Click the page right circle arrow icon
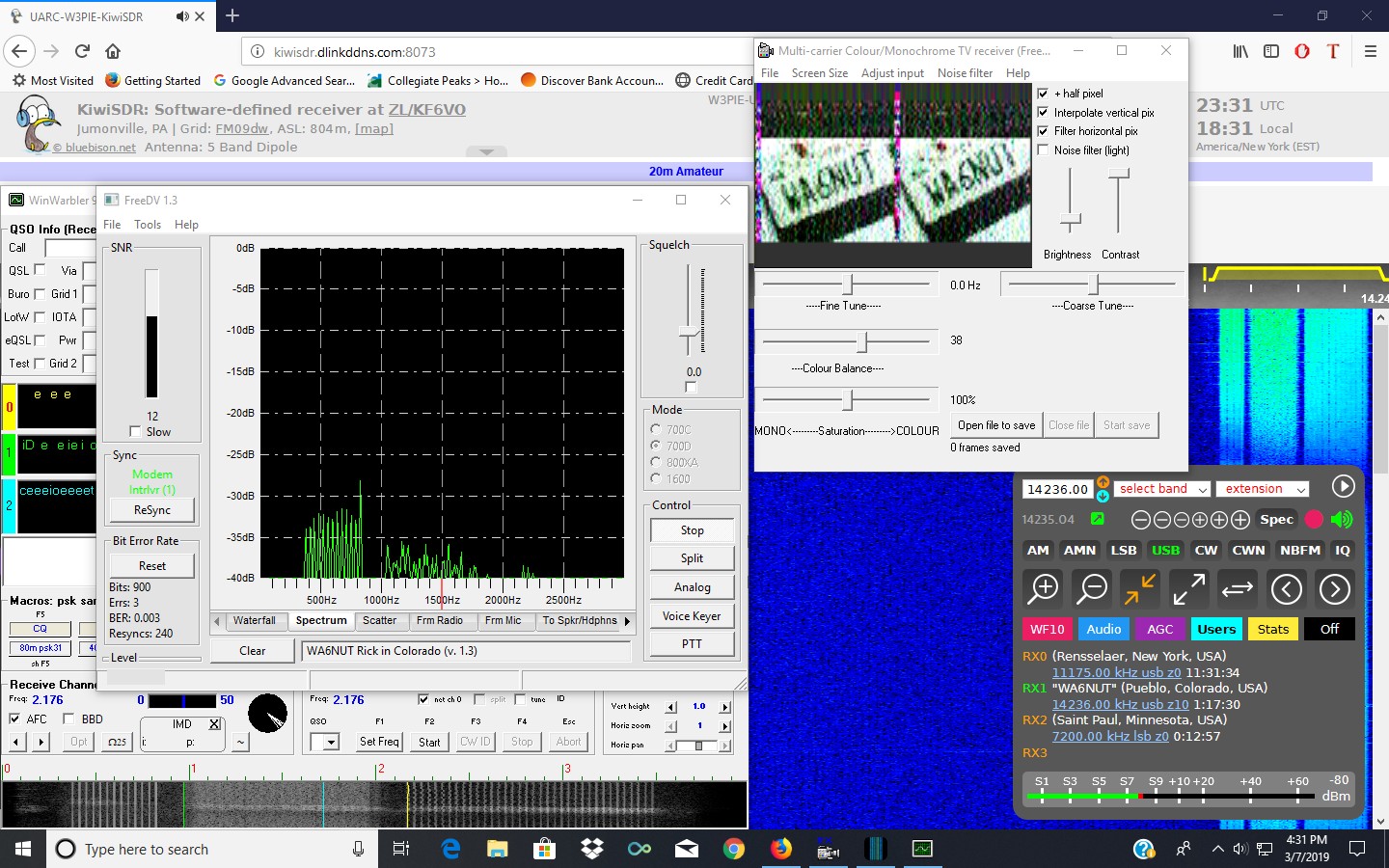The height and width of the screenshot is (868, 1389). [x=1335, y=588]
